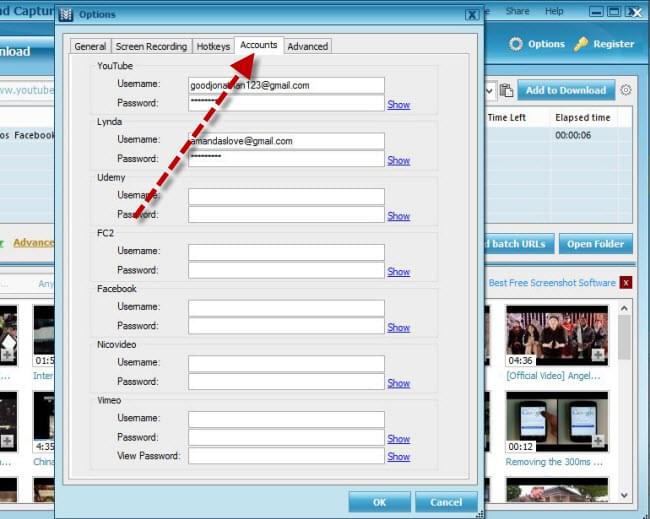The image size is (650, 519).
Task: Click the YouTube Password field
Action: point(286,103)
